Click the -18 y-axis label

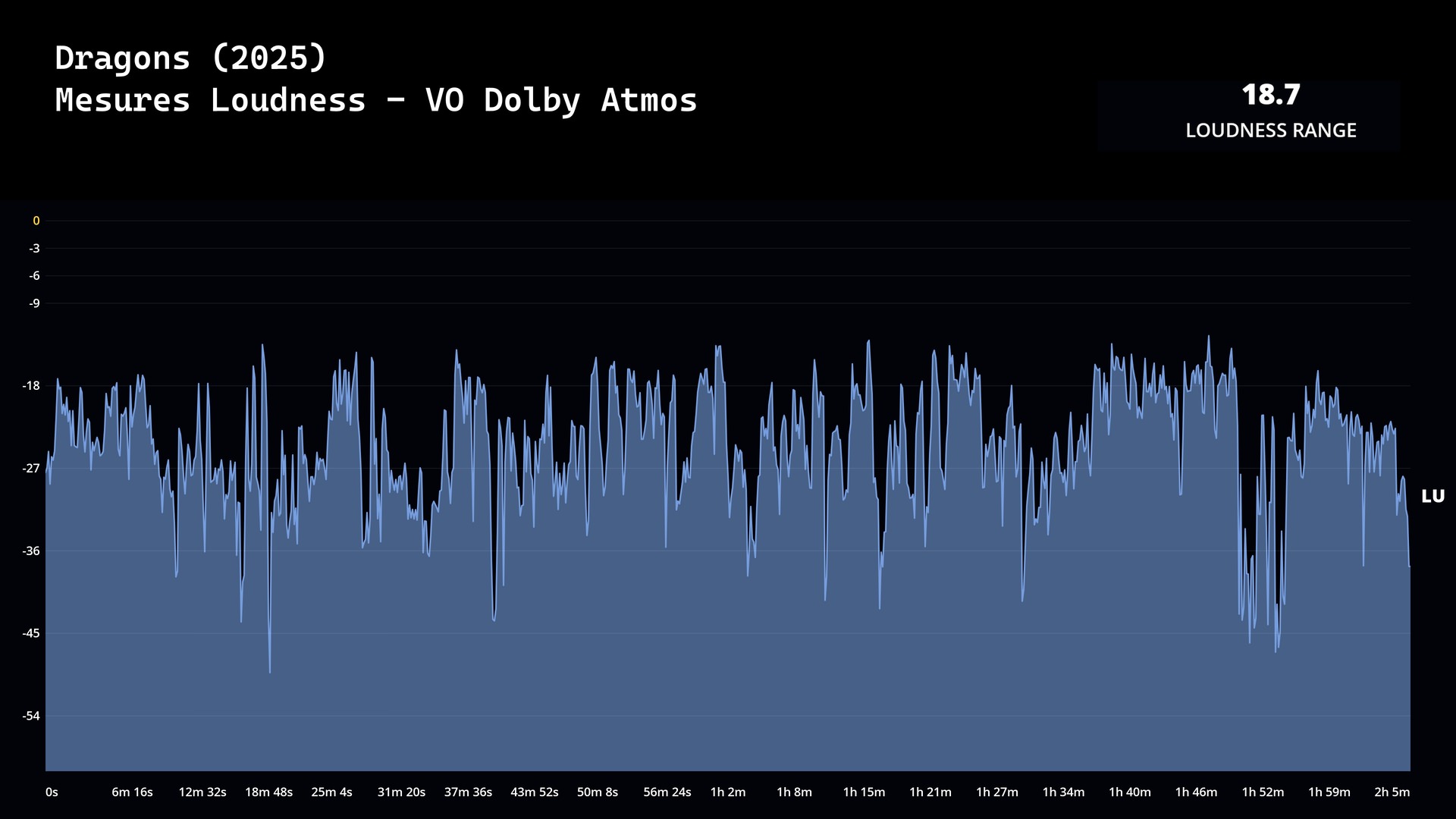click(x=31, y=386)
